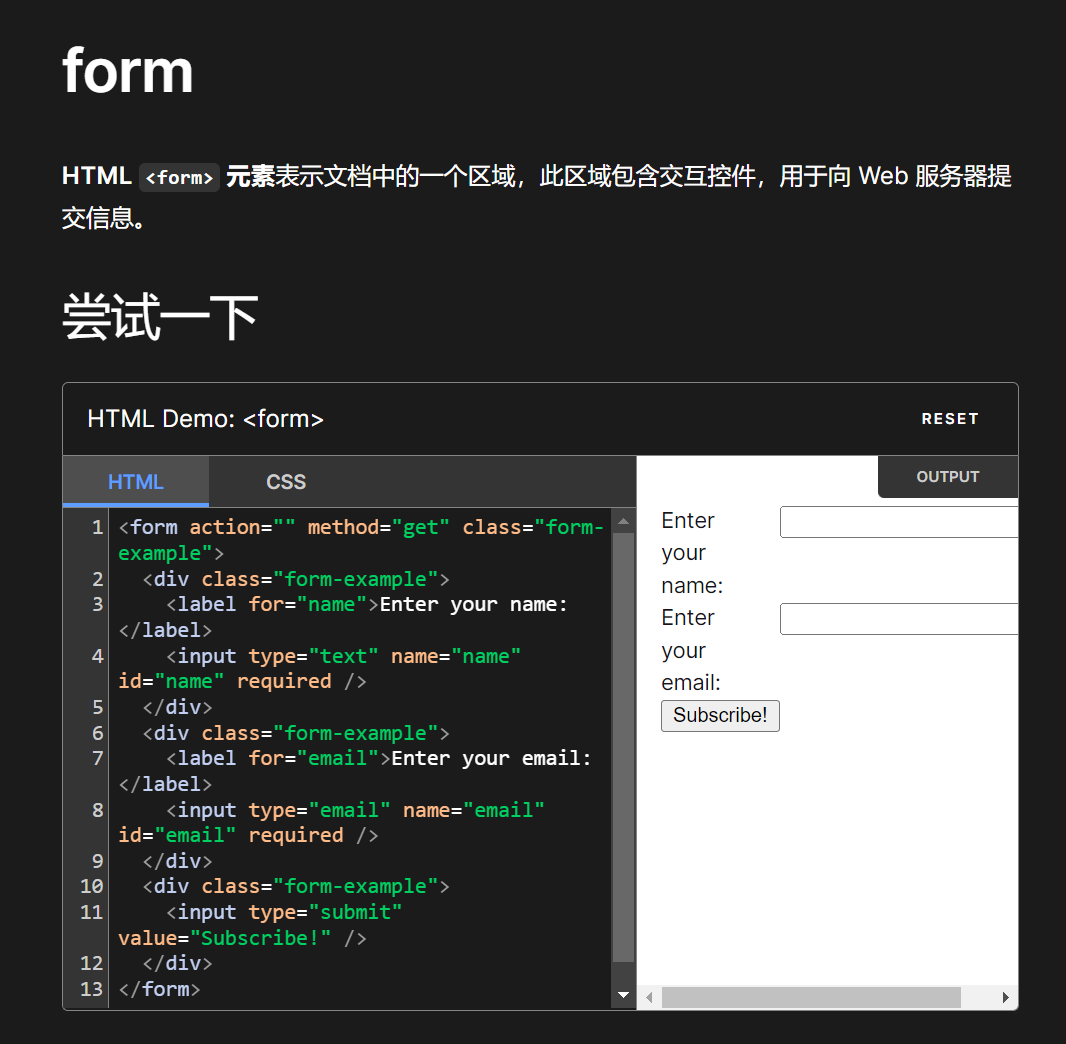Click the output pane's left scroll arrow

649,998
